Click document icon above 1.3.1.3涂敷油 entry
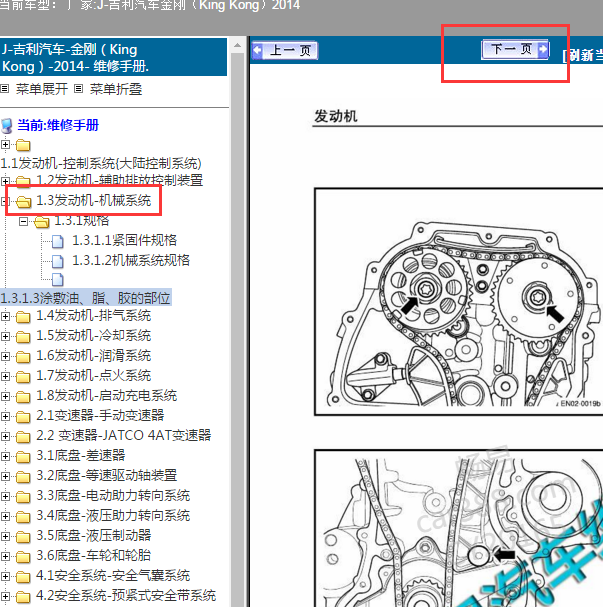603x607 pixels. [x=58, y=279]
